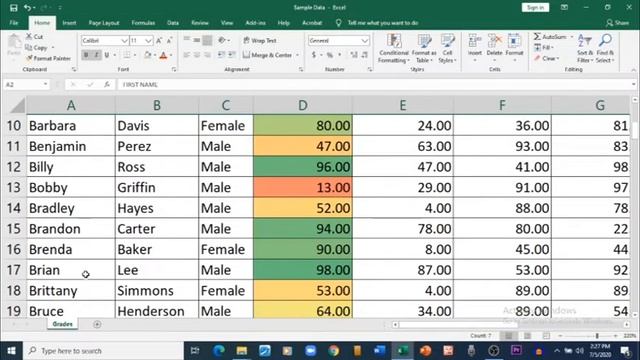Screen dimensions: 640x360
Task: Open the File menu tab
Action: [14, 23]
